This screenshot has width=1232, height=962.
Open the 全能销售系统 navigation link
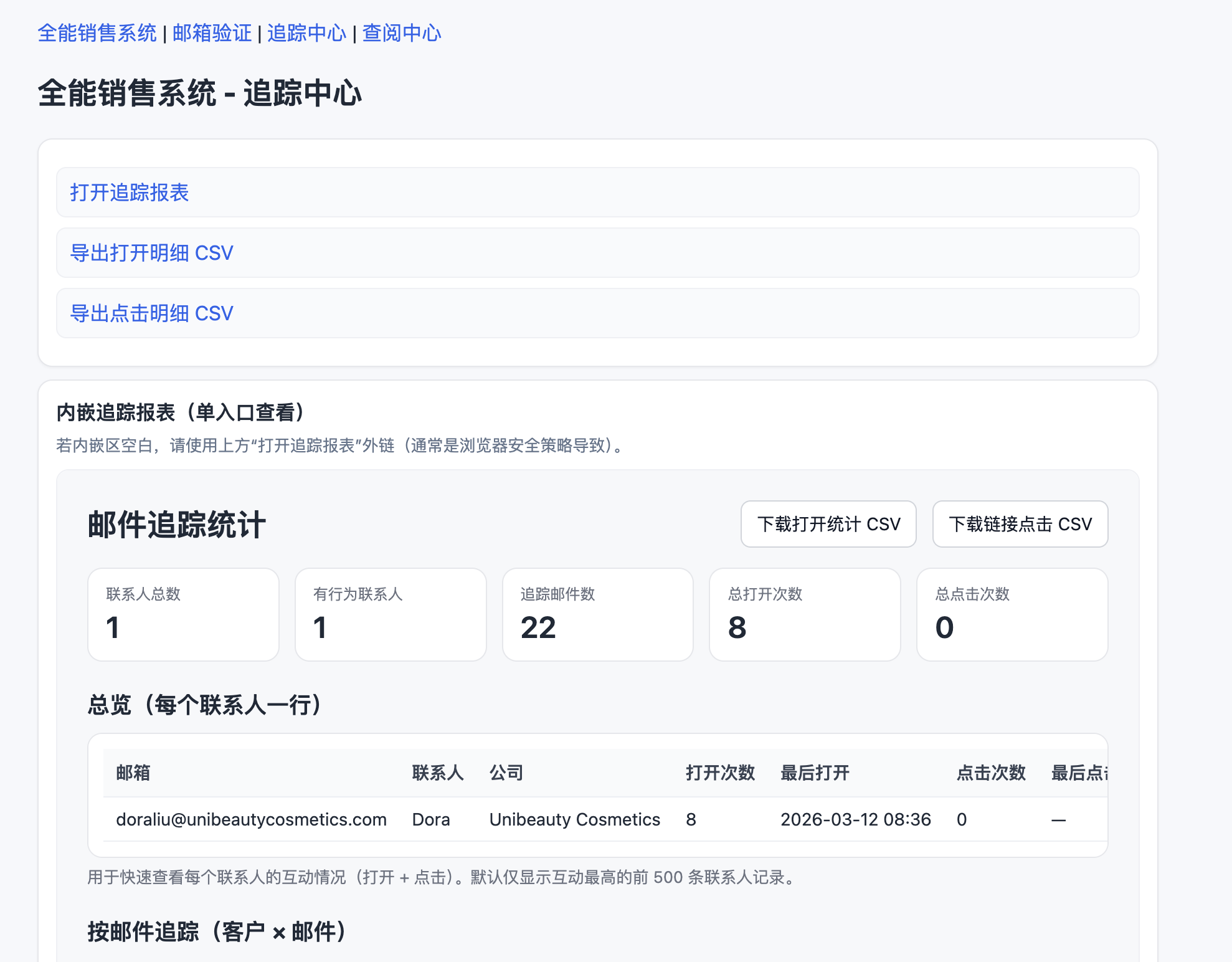click(97, 33)
